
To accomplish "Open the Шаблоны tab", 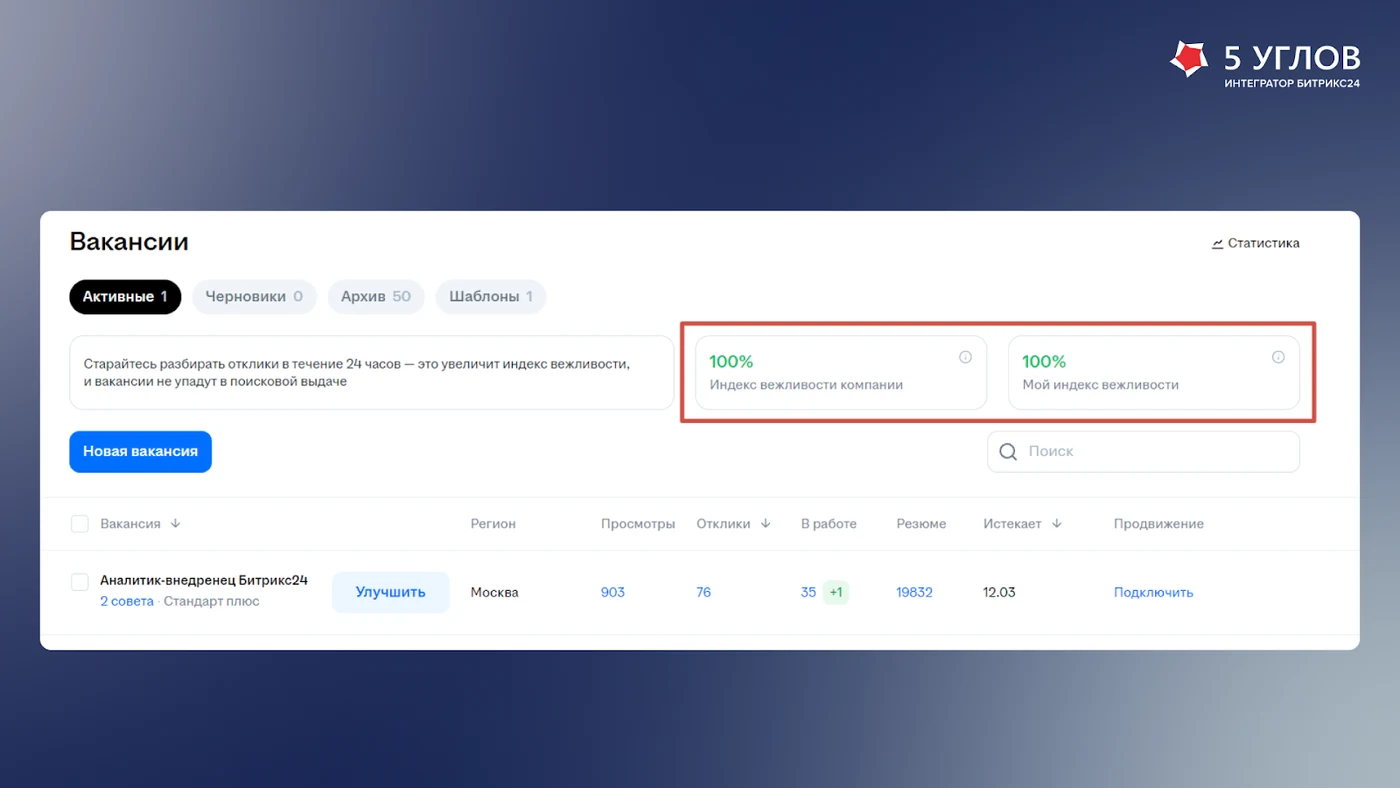I will pos(491,297).
